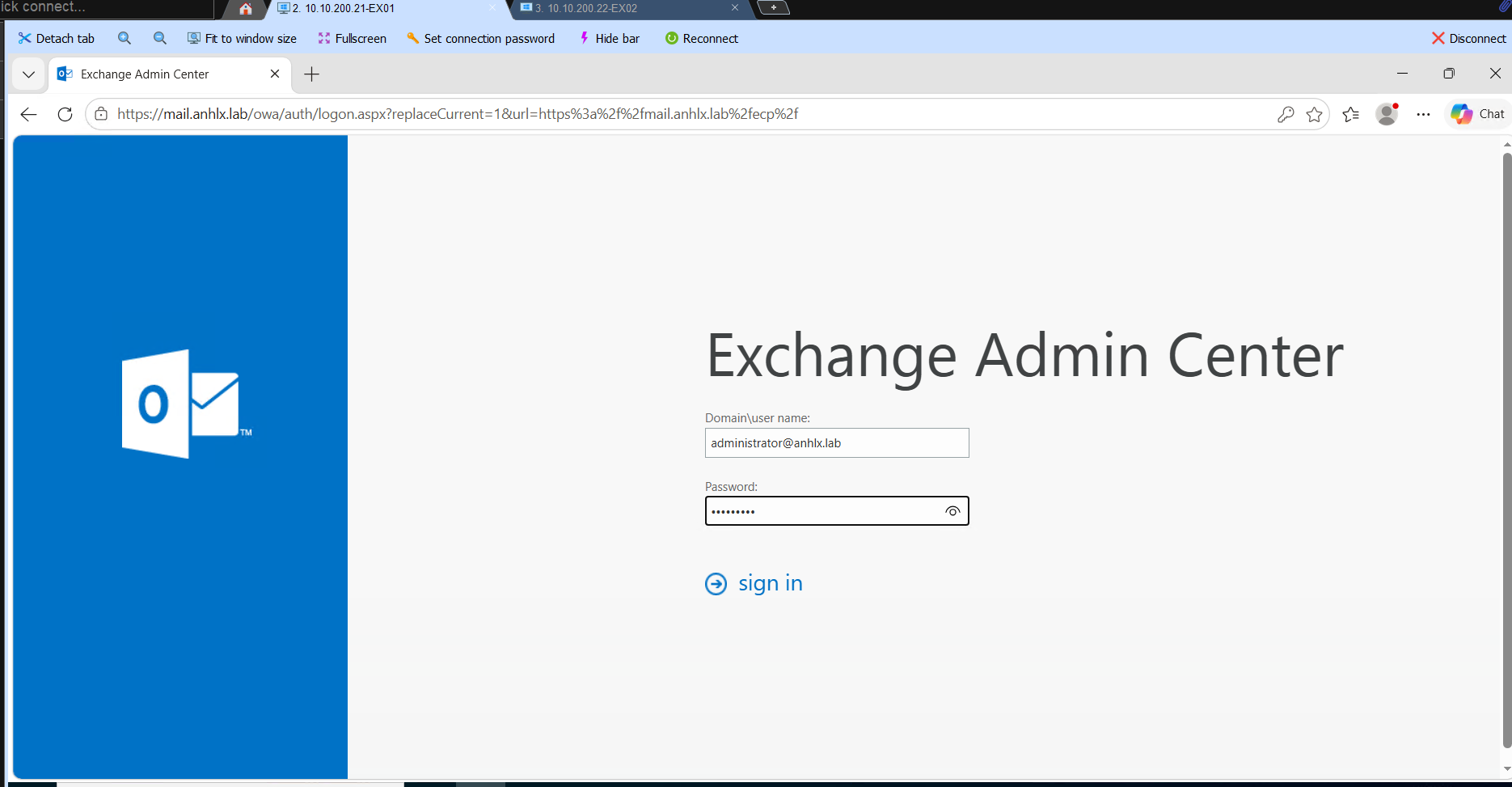The image size is (1512, 787).
Task: Zoom in with the first magnifier icon
Action: [125, 38]
